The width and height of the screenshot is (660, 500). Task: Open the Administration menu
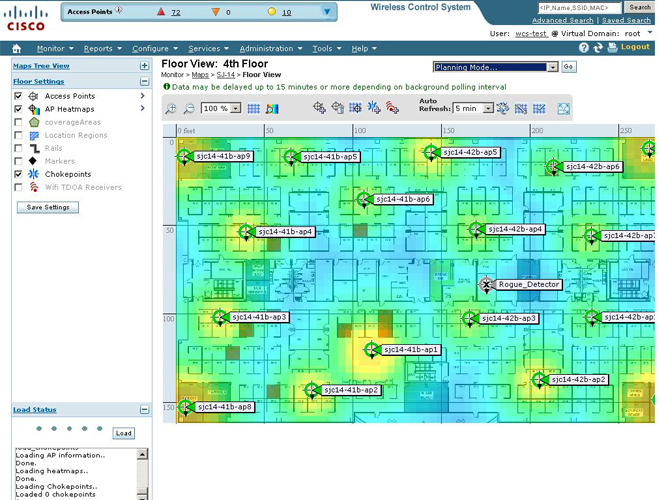pos(268,48)
